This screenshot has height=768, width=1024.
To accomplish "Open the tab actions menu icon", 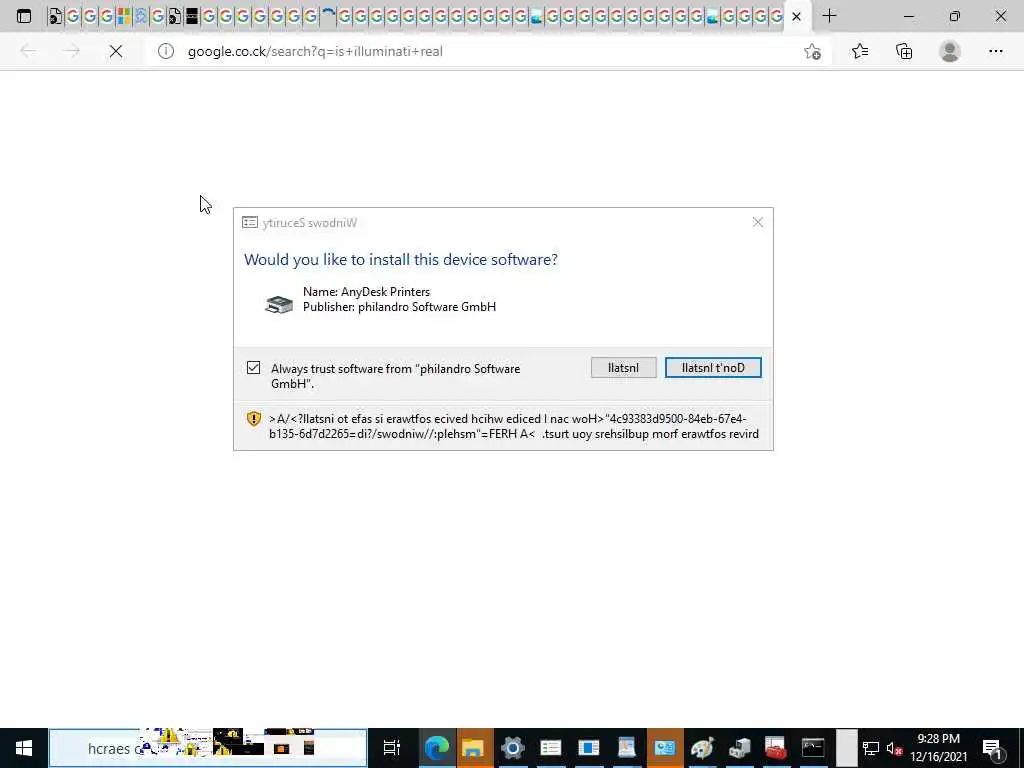I will point(24,16).
